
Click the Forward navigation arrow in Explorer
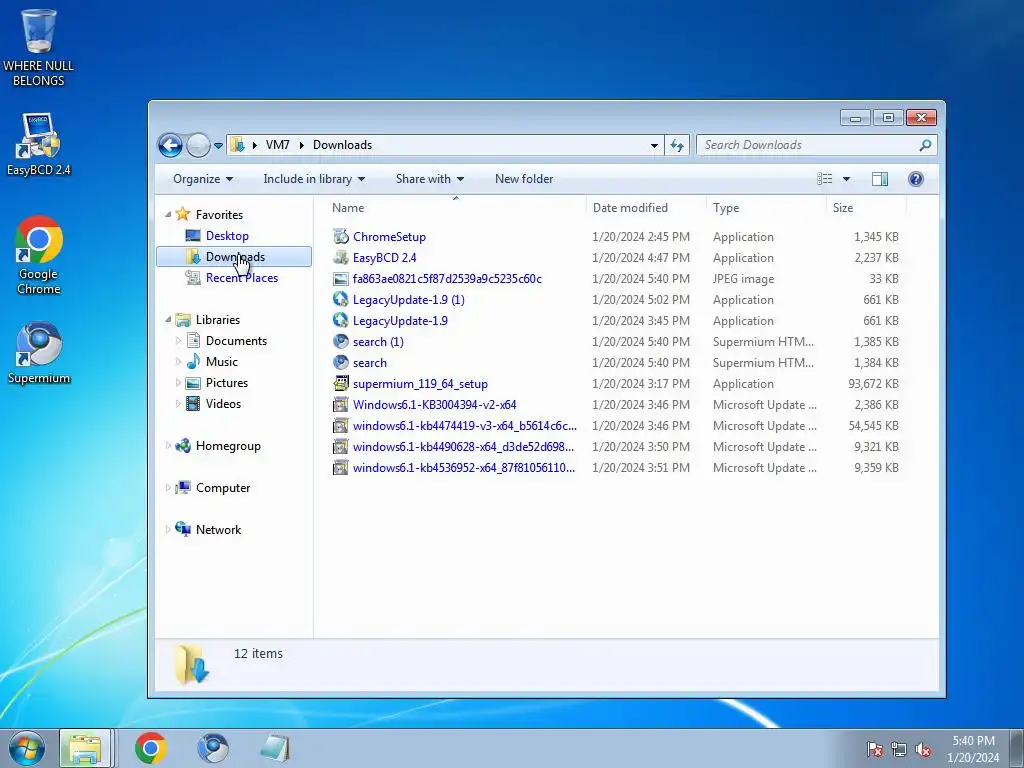198,145
